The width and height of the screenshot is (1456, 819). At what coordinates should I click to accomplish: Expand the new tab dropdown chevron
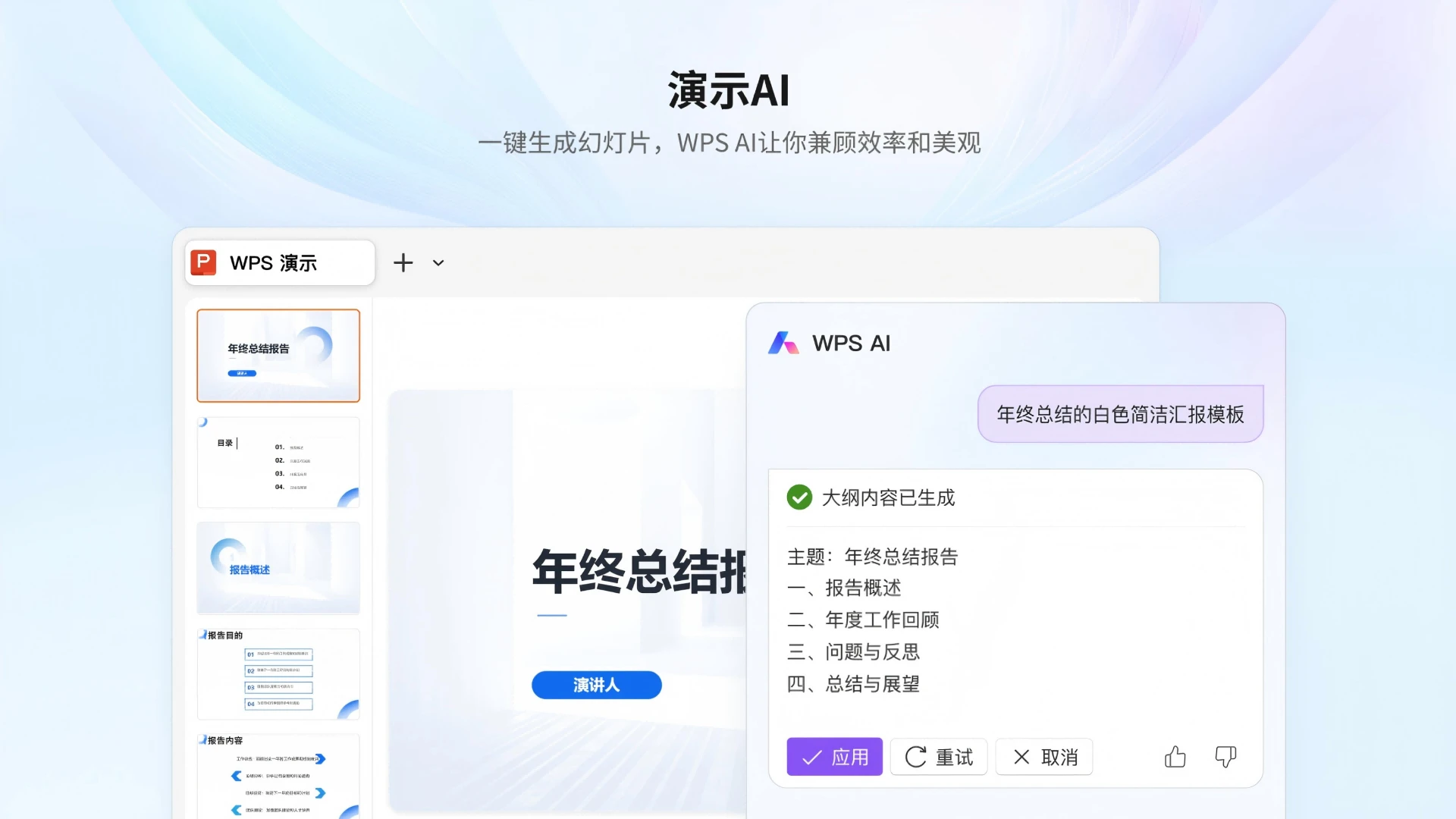[438, 263]
